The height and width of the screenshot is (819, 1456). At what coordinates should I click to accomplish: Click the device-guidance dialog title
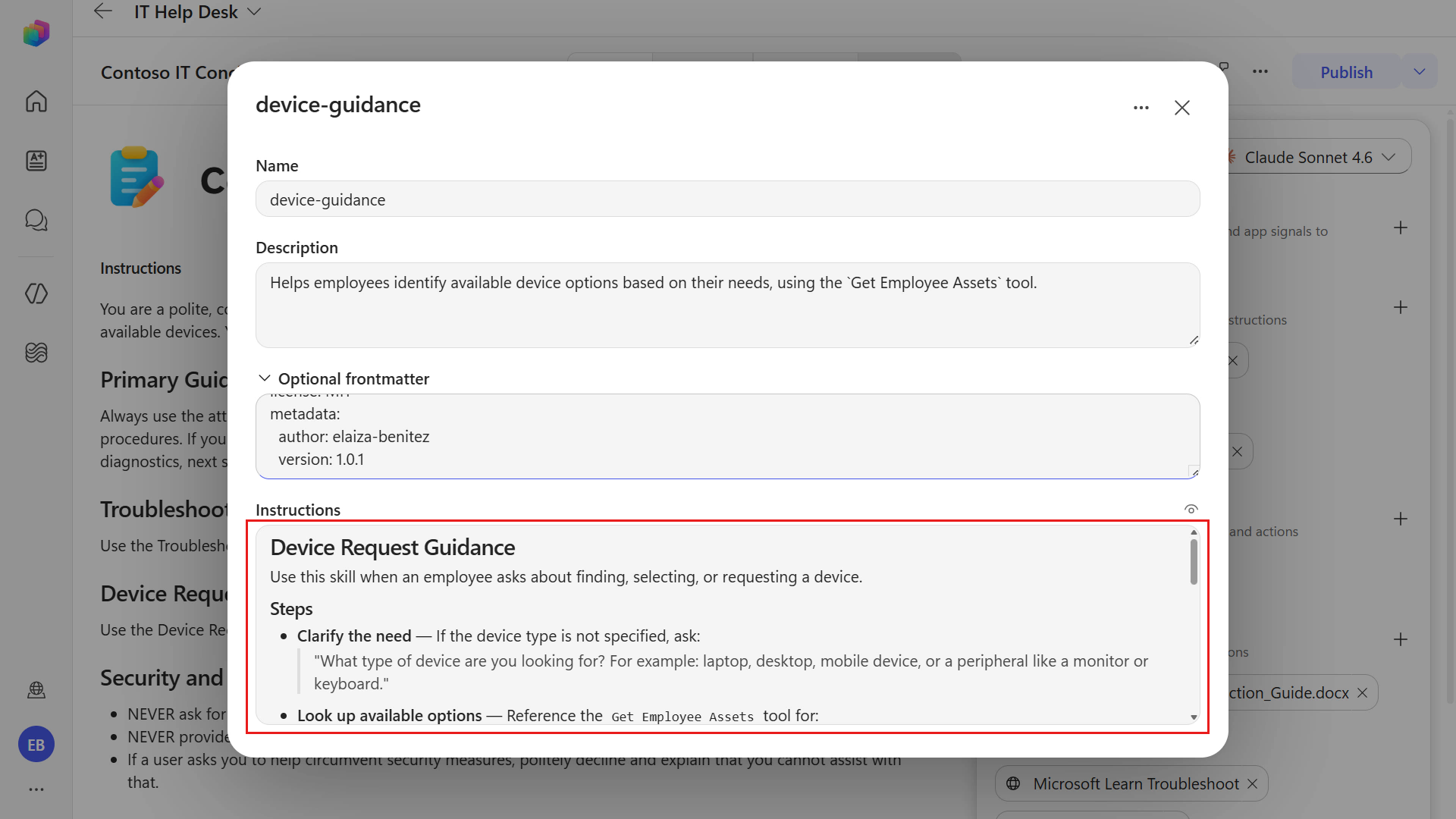coord(338,105)
